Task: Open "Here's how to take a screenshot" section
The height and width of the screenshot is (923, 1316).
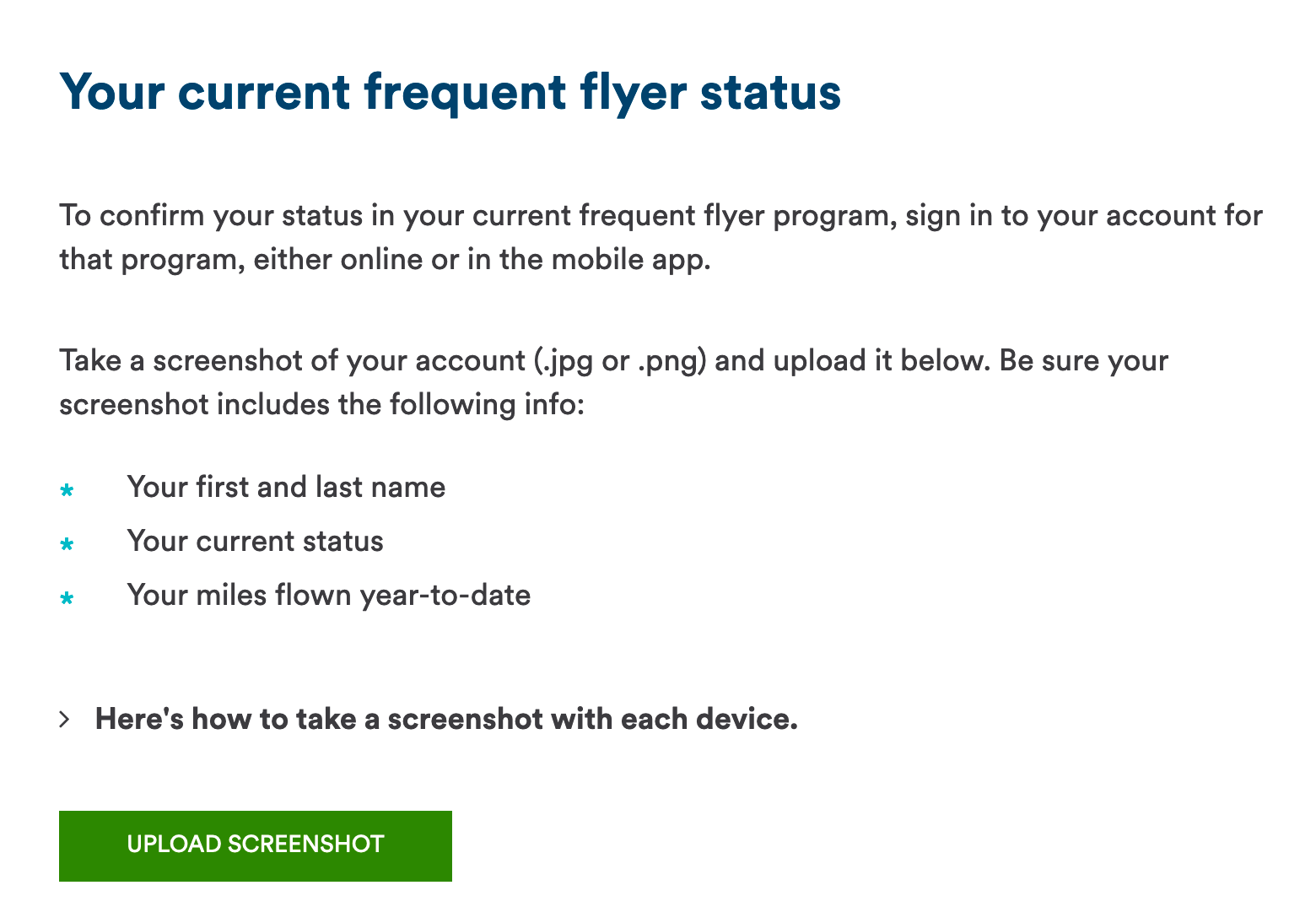Action: click(445, 720)
